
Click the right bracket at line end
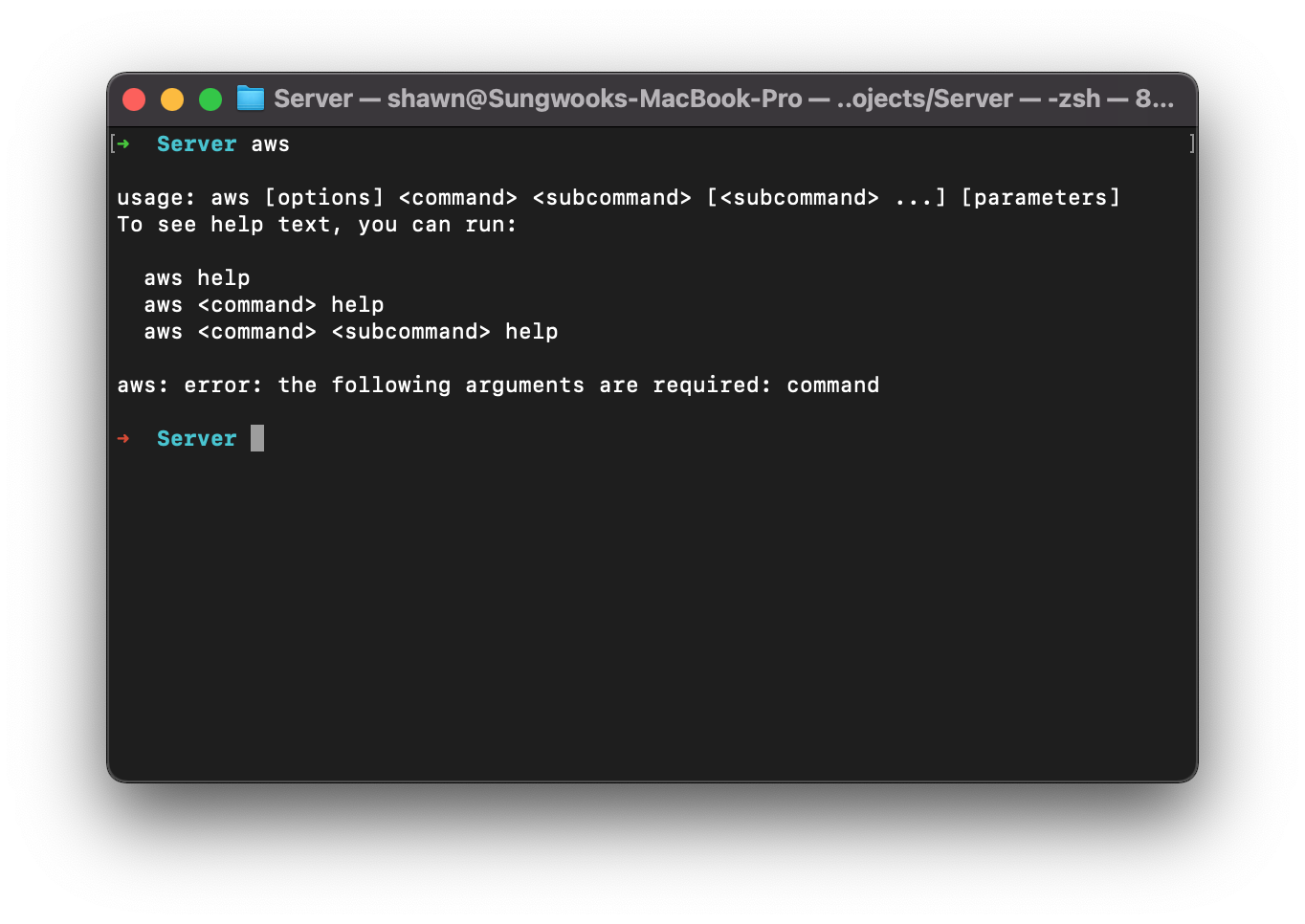(1190, 143)
